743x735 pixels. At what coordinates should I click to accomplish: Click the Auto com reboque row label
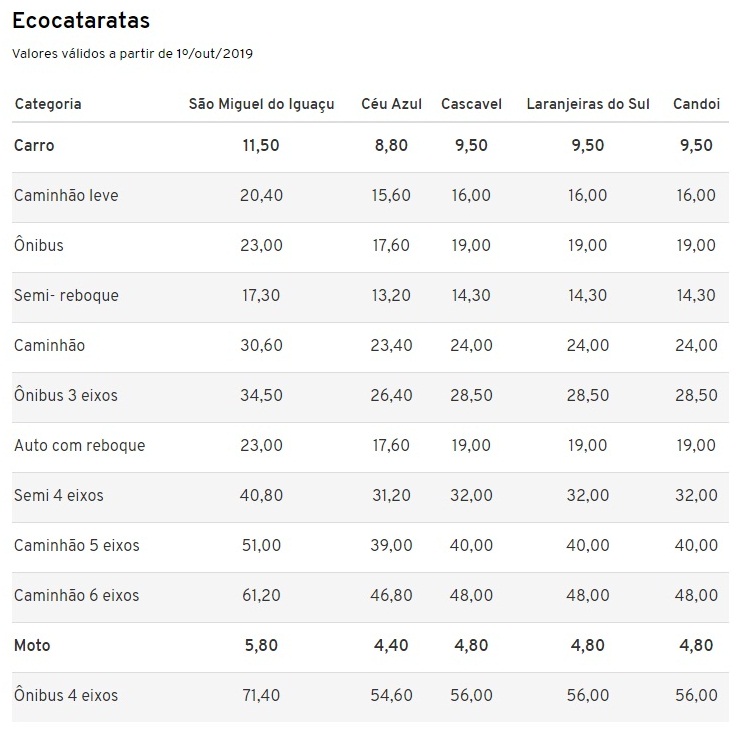click(x=79, y=445)
